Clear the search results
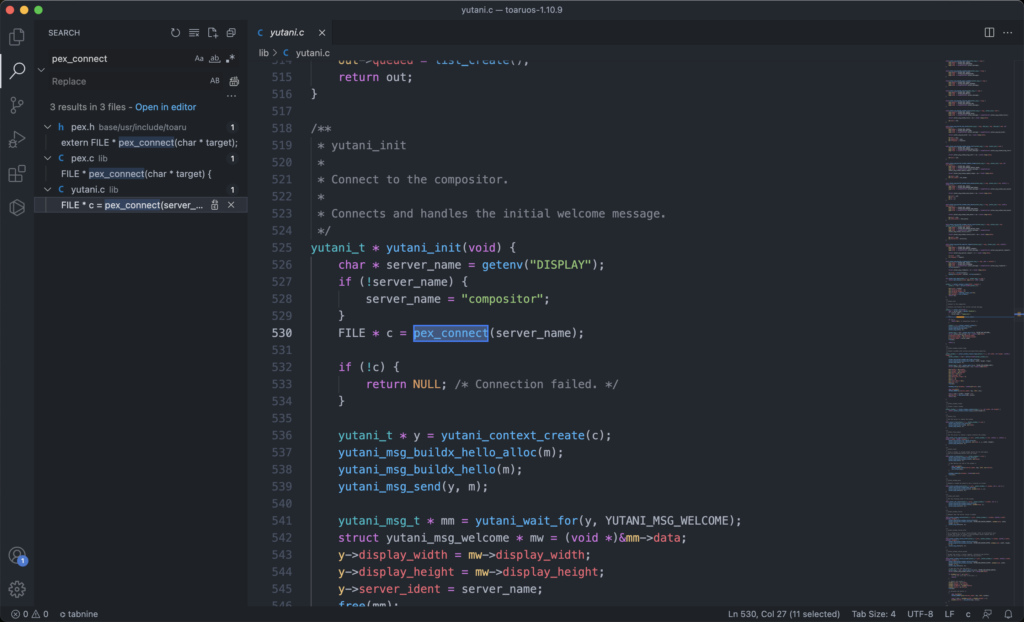Viewport: 1024px width, 622px height. [x=194, y=33]
